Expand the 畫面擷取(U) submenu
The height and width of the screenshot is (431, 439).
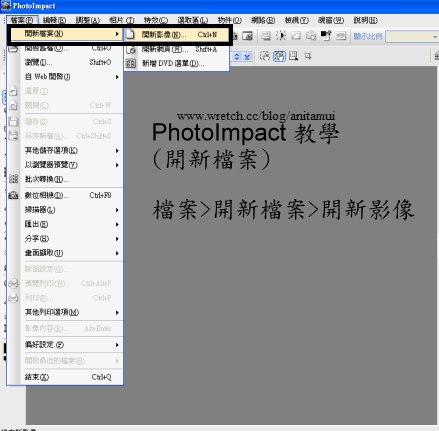click(x=65, y=253)
